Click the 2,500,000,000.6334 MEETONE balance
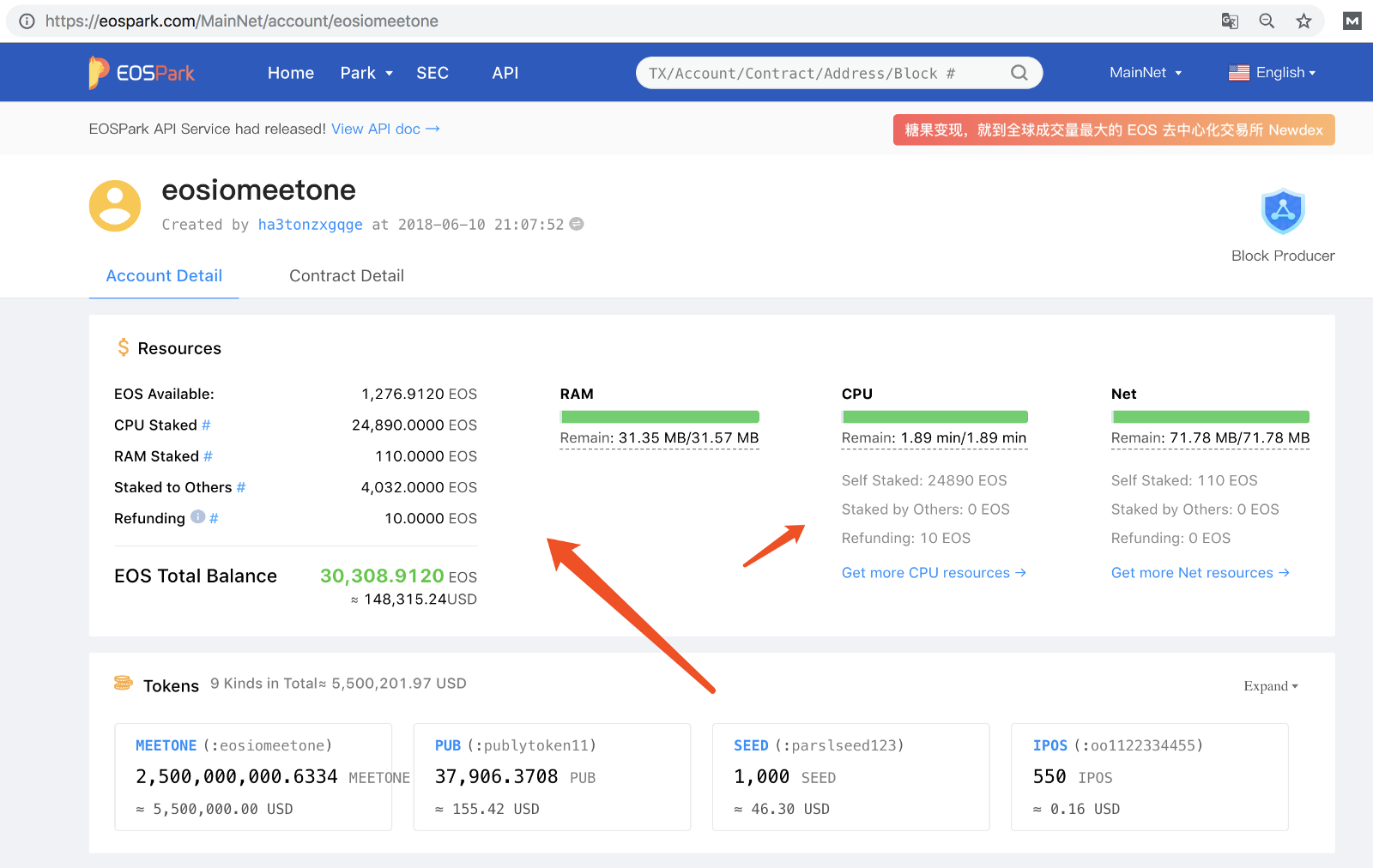Image resolution: width=1373 pixels, height=868 pixels. (x=273, y=777)
